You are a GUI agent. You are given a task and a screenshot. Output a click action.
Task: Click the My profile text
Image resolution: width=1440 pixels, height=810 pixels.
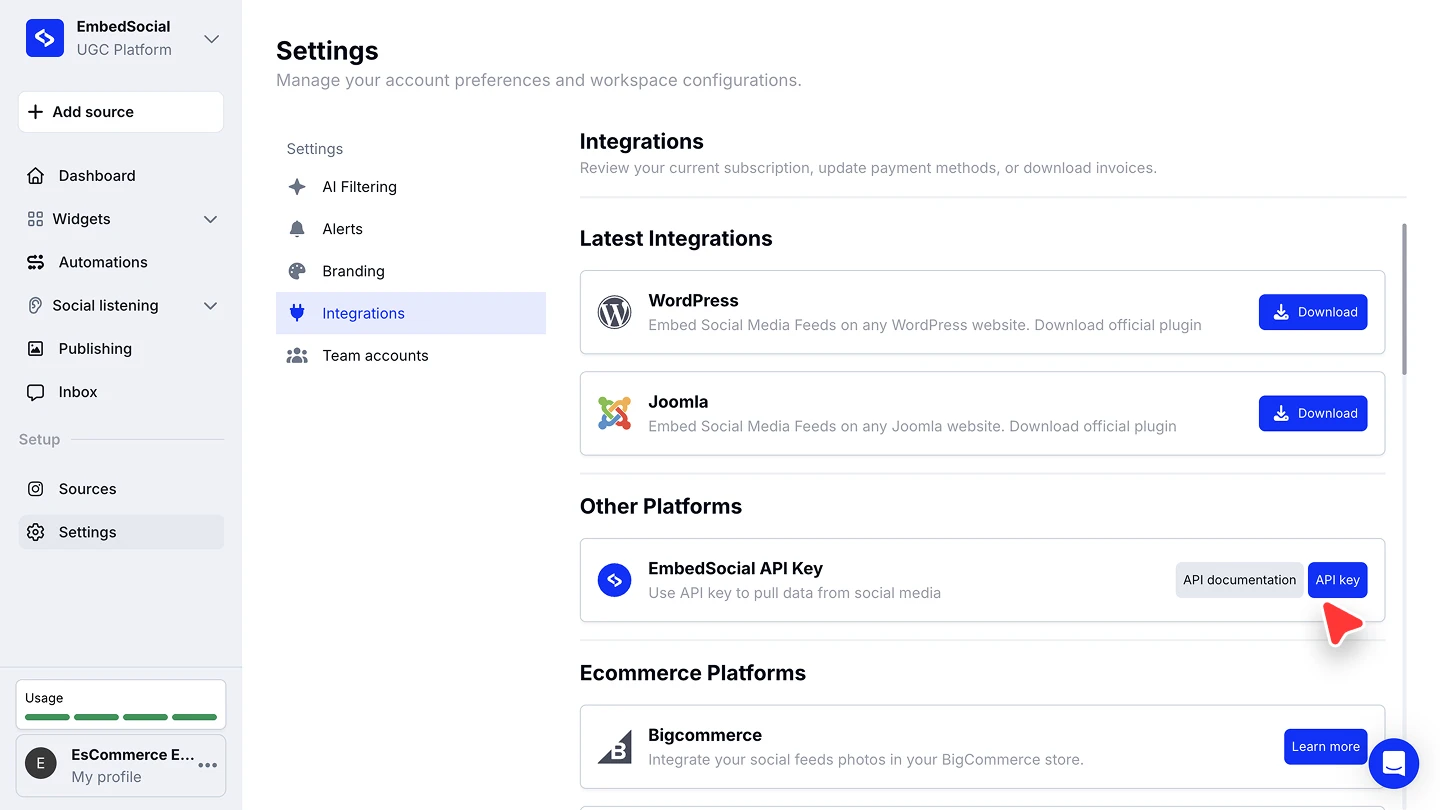coord(106,777)
